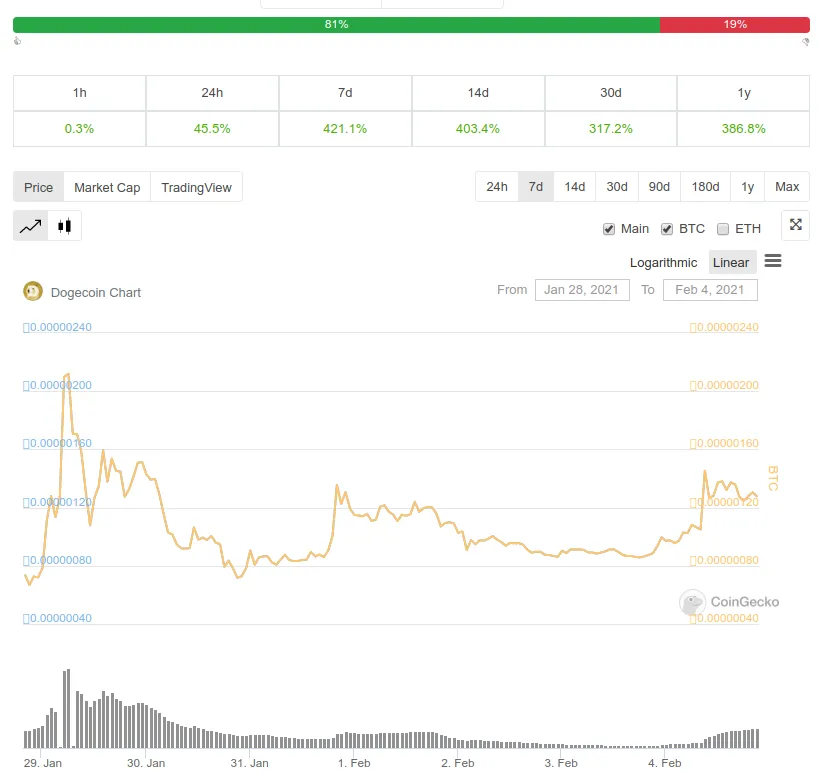Switch to the Market Cap tab

point(107,187)
